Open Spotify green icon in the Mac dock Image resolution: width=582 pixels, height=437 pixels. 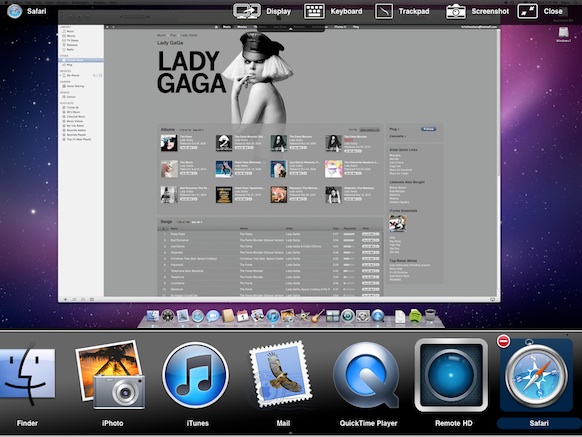click(x=415, y=317)
